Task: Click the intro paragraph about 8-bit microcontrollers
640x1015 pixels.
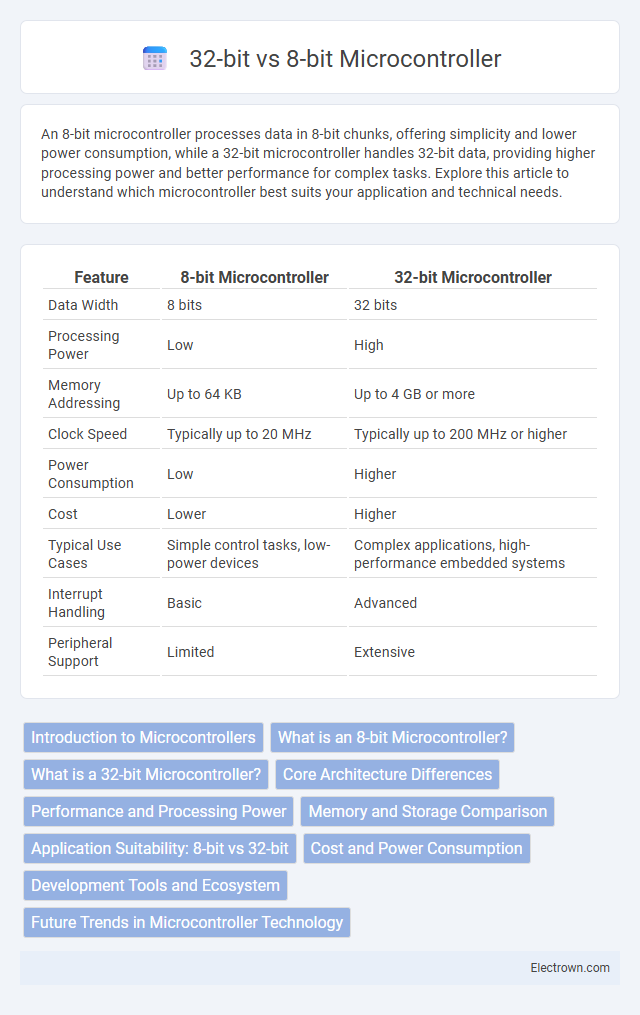Action: 318,163
